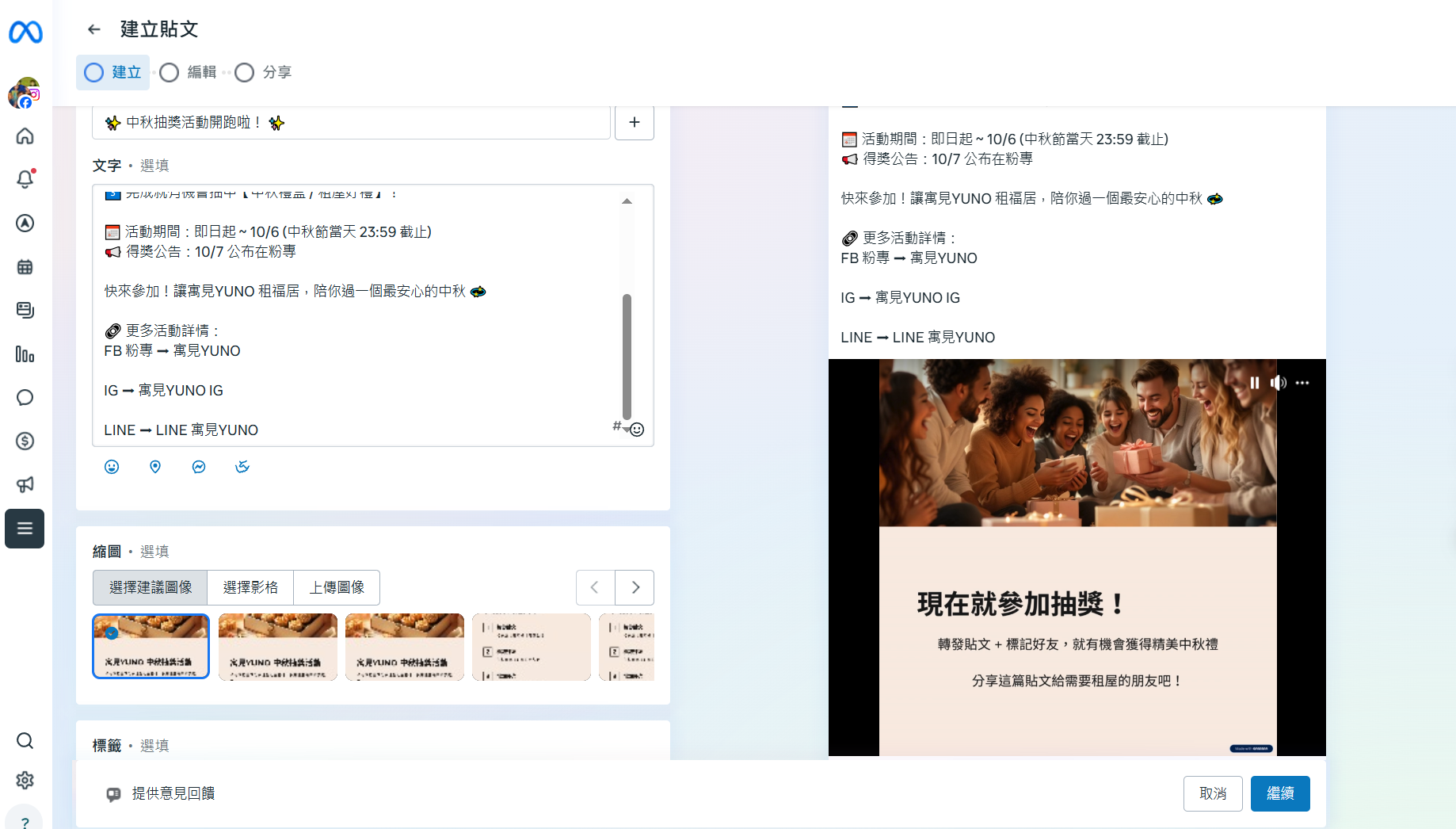
Task: Select the 編輯 step radio
Action: (170, 72)
